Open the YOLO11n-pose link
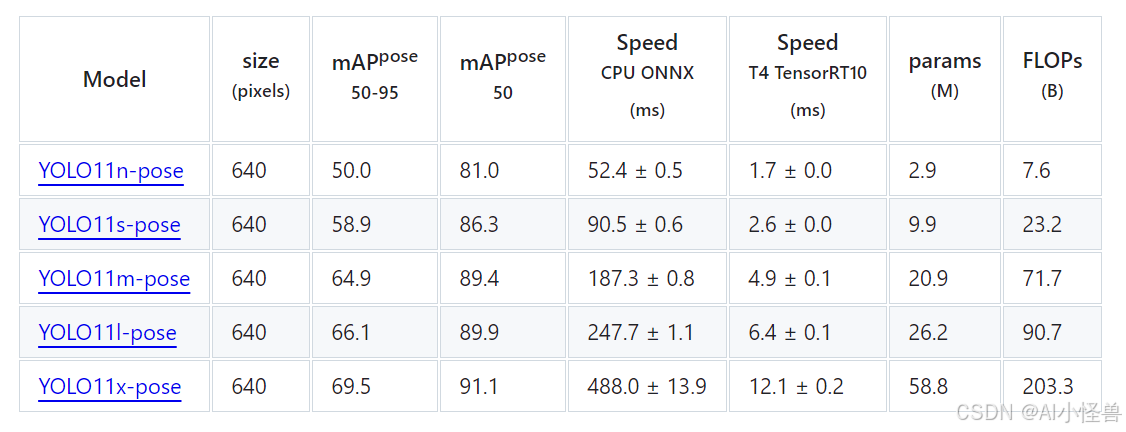Screen dimensions: 1126x432 111,172
